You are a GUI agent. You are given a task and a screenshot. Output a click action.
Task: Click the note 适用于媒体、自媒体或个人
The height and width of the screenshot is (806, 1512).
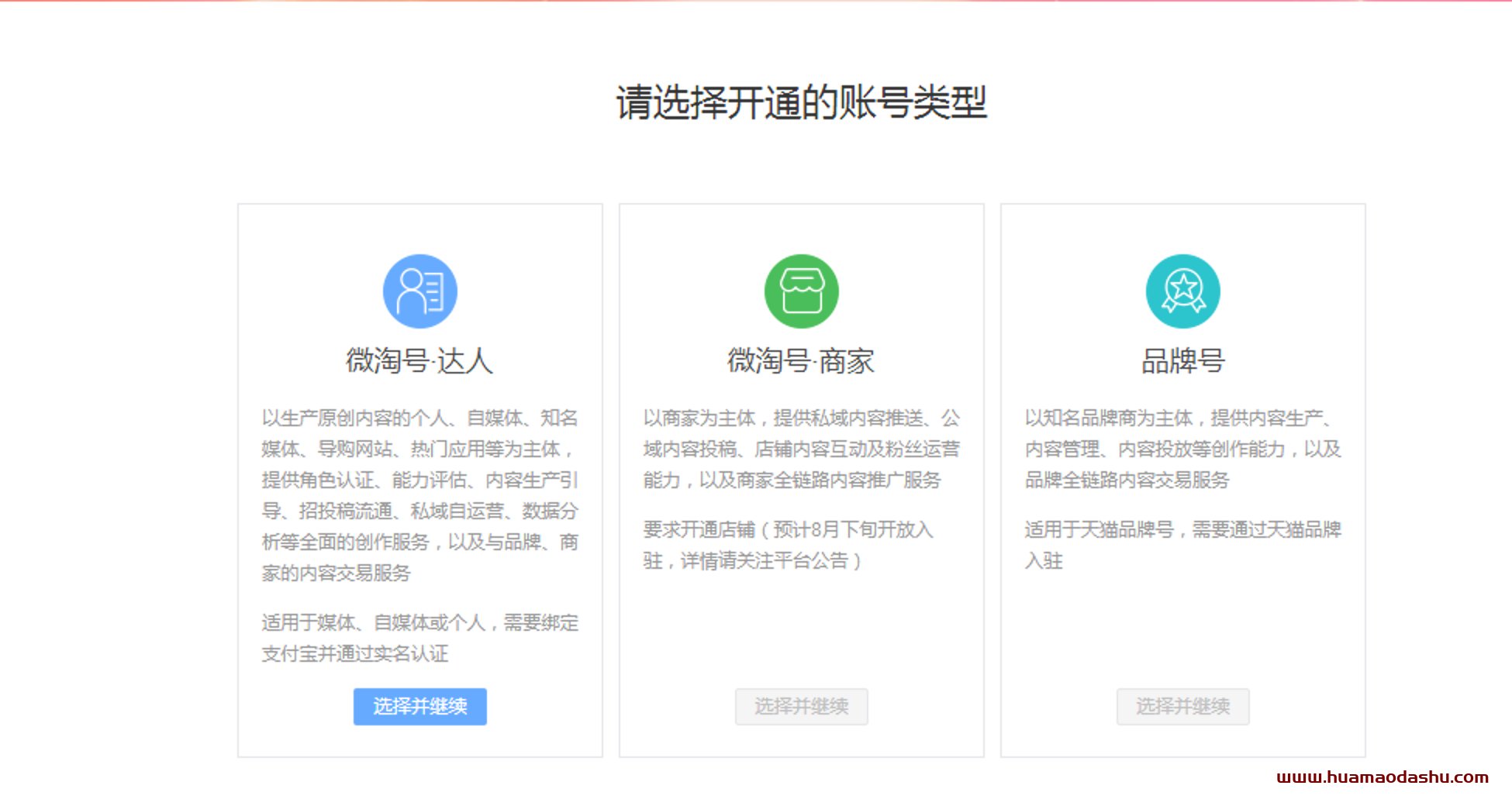tap(420, 638)
